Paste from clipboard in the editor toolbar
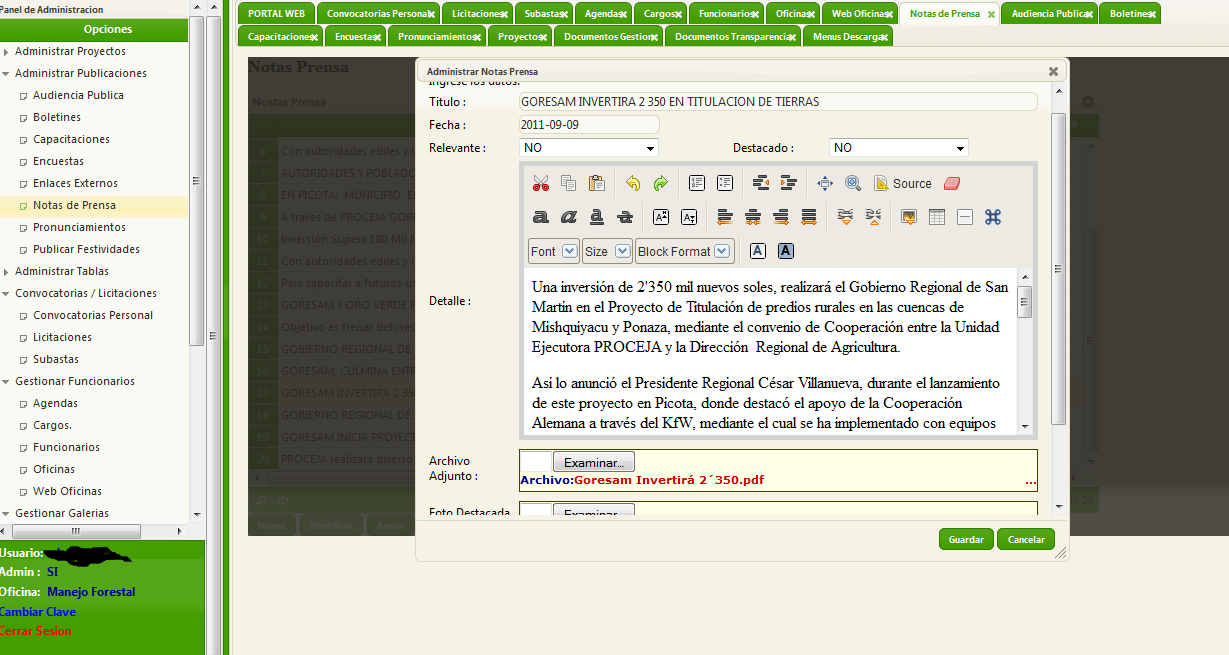 pos(596,183)
